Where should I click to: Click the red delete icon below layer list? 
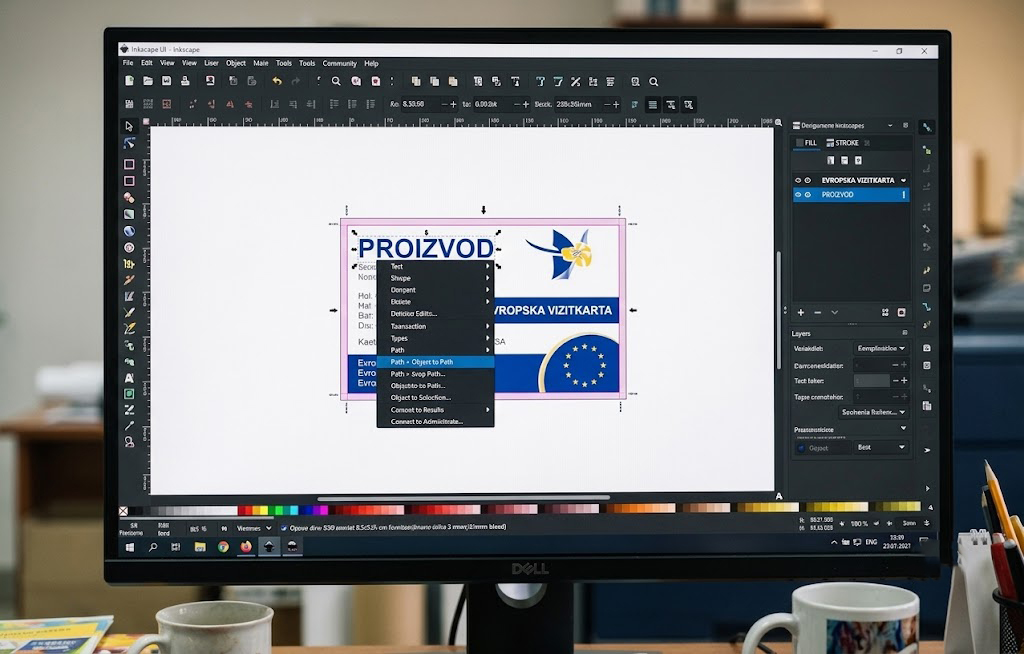coord(901,312)
